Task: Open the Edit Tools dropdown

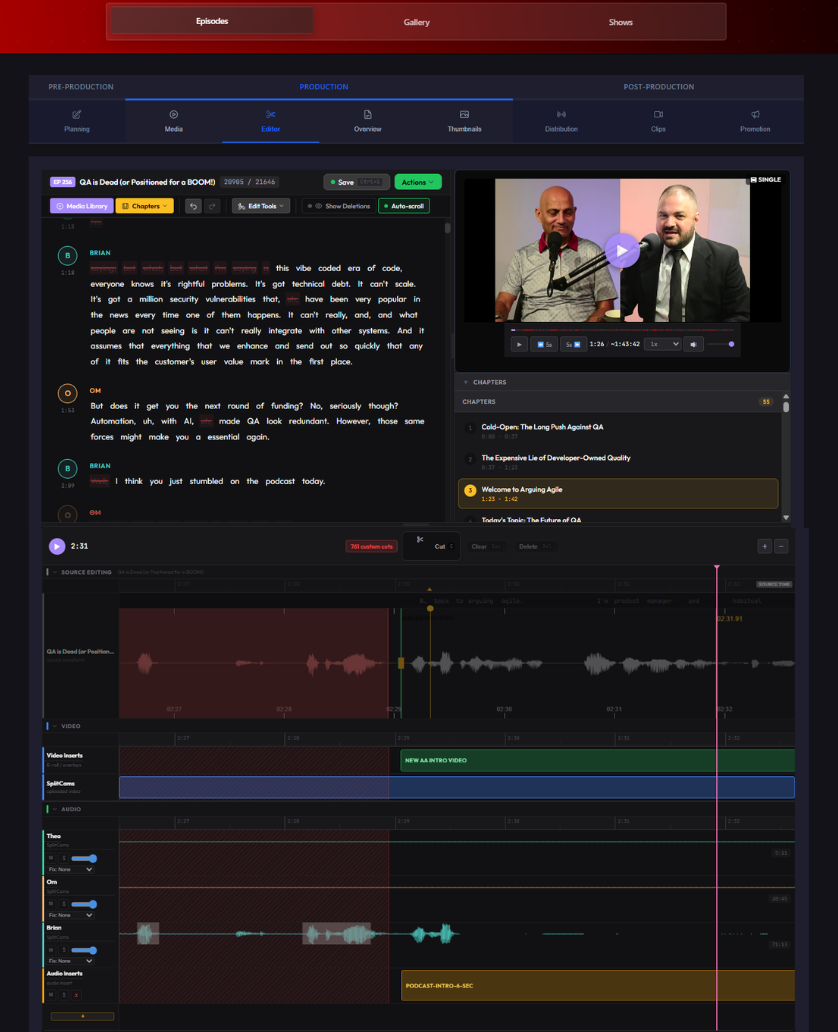Action: (261, 206)
